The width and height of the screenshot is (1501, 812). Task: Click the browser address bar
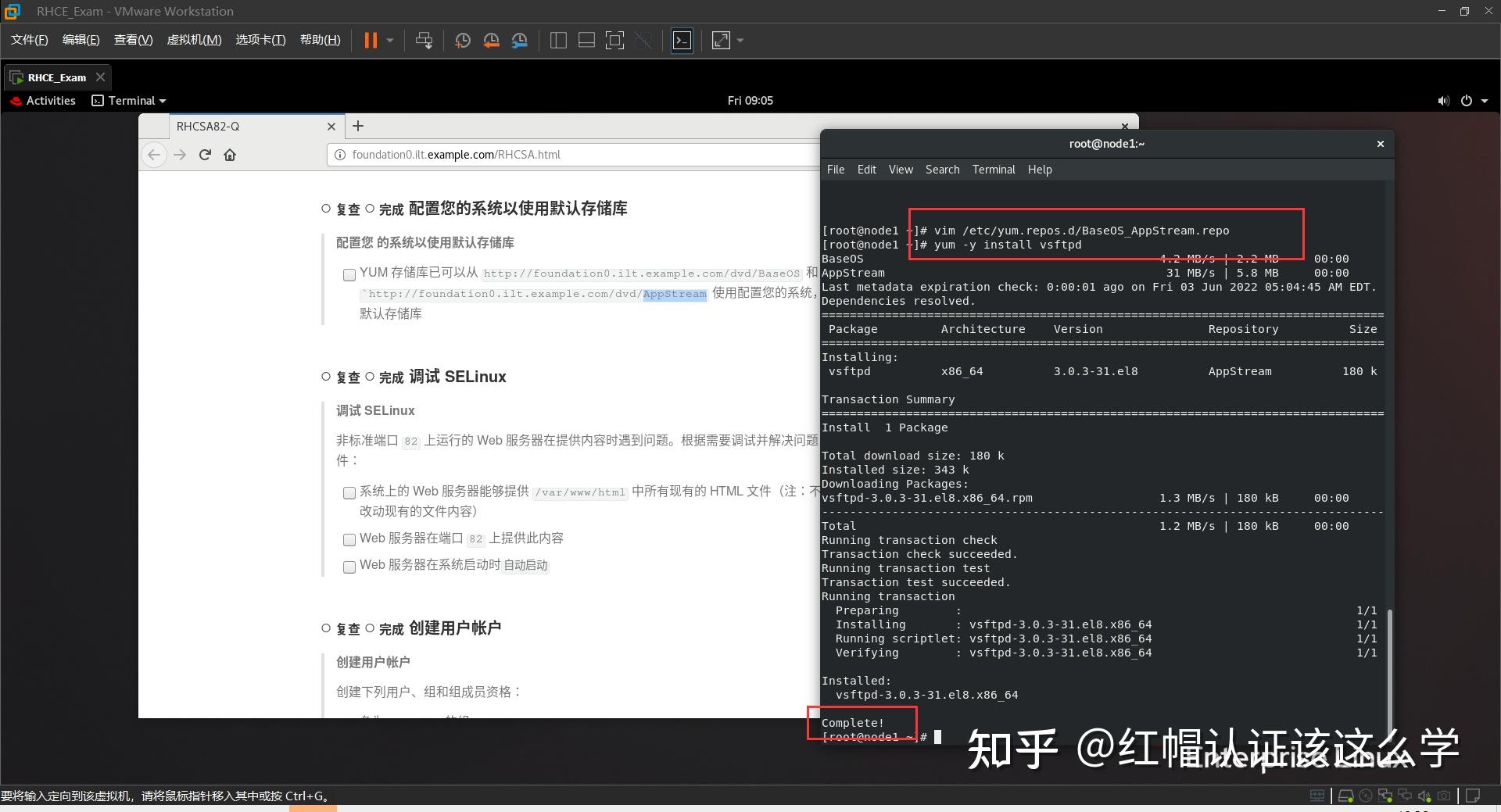coord(547,155)
